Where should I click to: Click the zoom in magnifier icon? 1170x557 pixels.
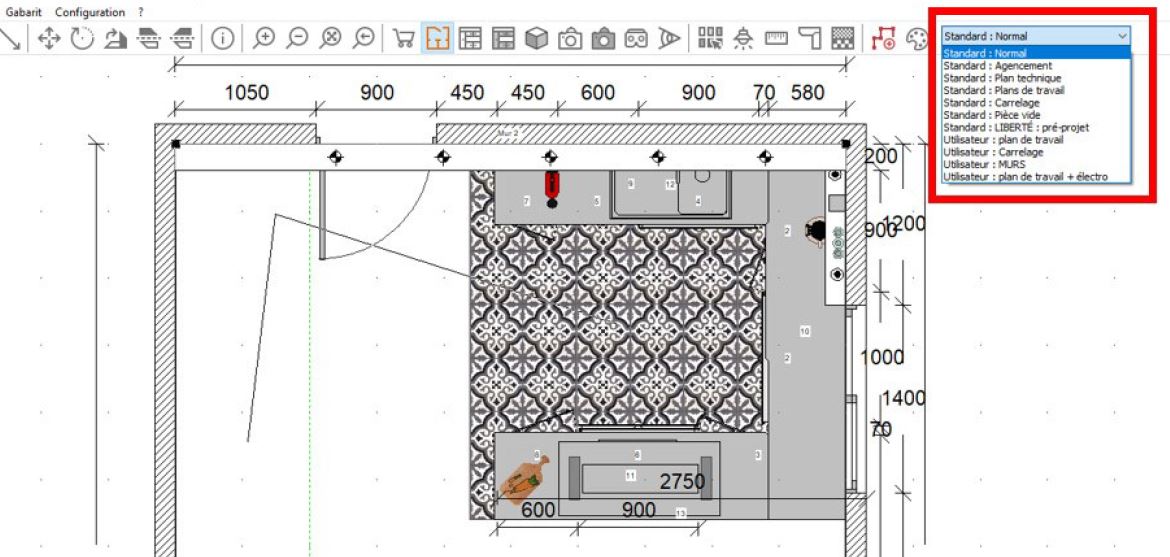click(264, 38)
